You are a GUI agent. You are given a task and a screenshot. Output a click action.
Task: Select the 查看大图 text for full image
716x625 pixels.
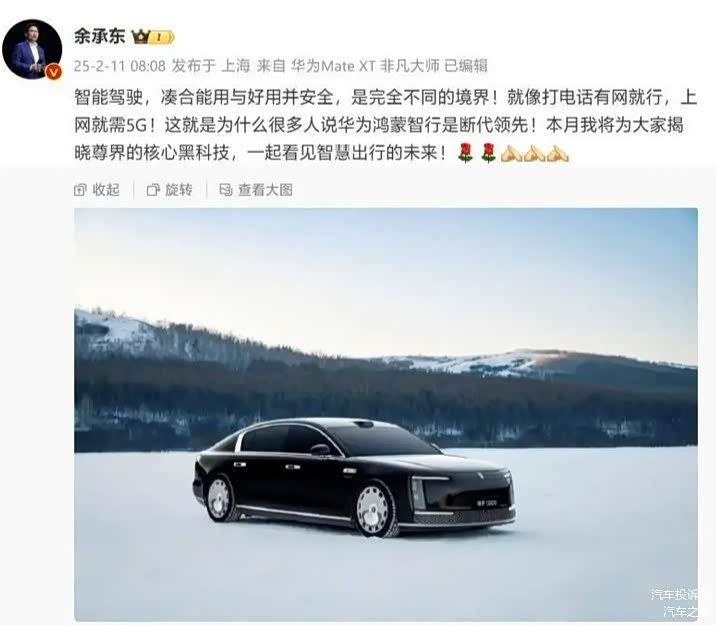point(265,190)
